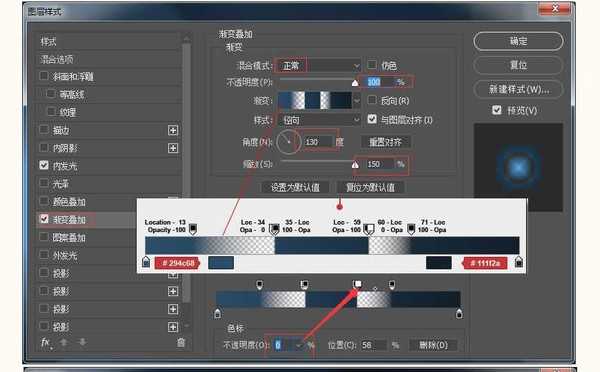Toggle the 斜面和浮雕 checkbox

[x=44, y=76]
